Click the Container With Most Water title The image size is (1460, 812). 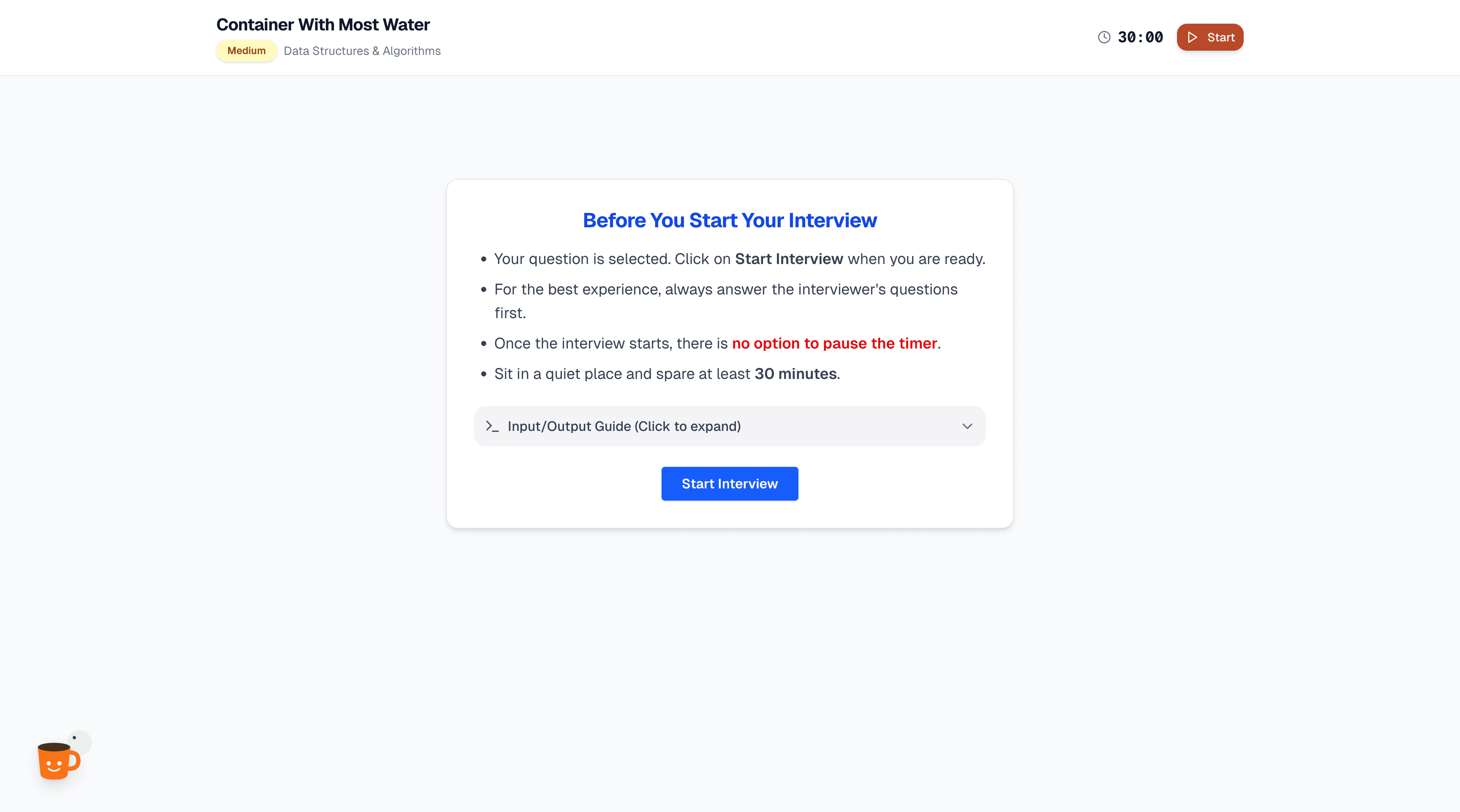click(323, 25)
